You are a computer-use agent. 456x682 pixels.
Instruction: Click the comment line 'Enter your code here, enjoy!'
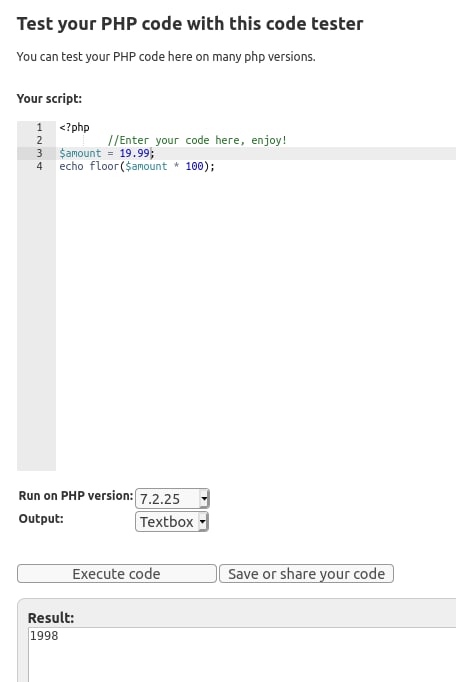tap(197, 140)
